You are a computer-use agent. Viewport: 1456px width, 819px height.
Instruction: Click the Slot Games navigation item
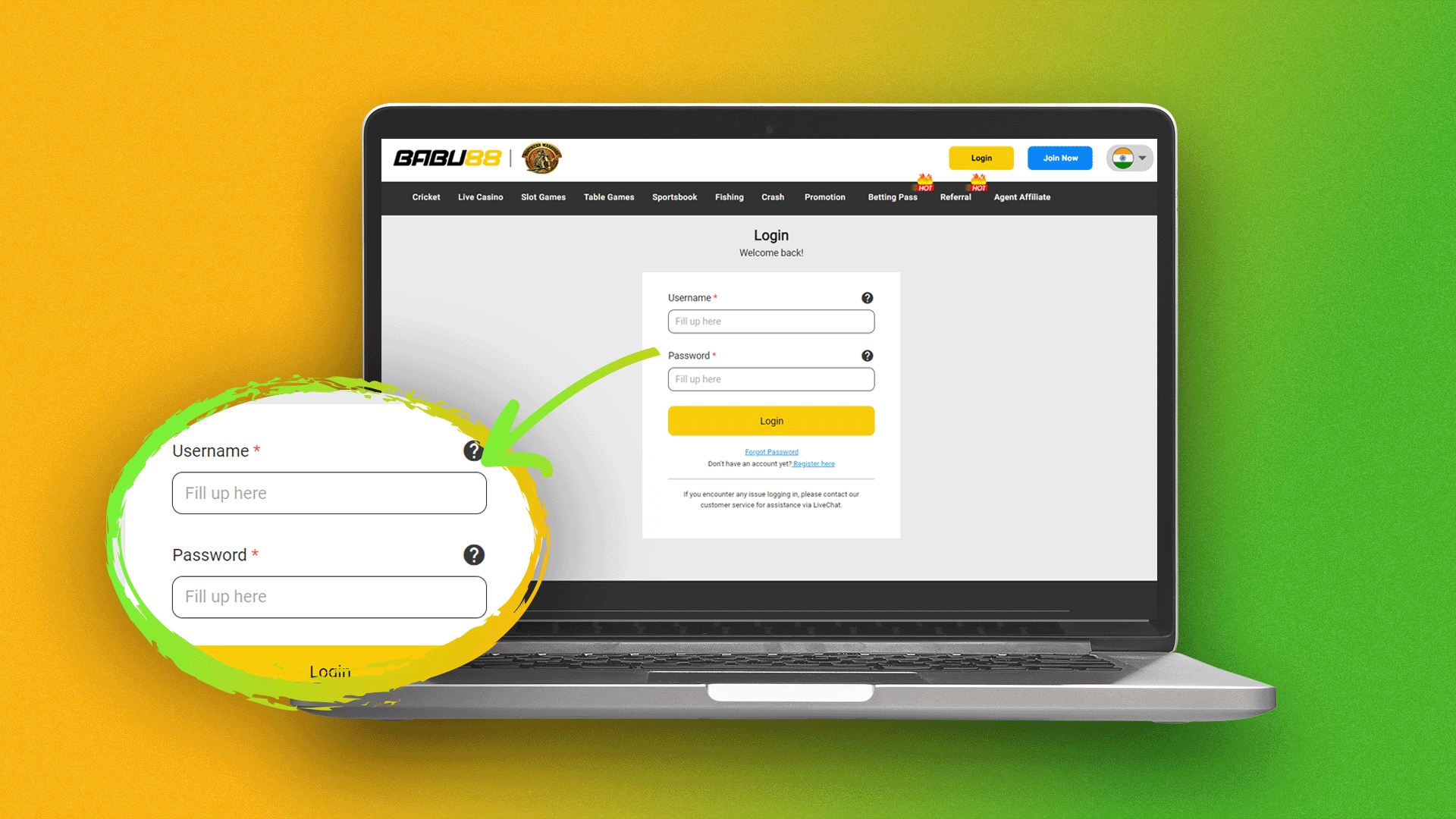(544, 197)
